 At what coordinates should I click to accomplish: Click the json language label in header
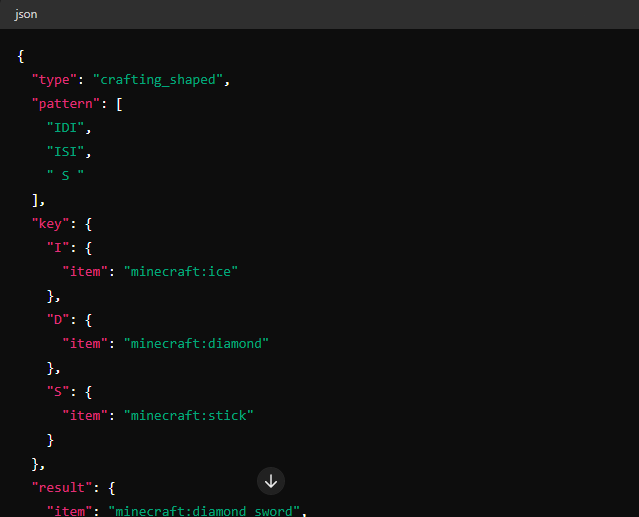(x=25, y=15)
